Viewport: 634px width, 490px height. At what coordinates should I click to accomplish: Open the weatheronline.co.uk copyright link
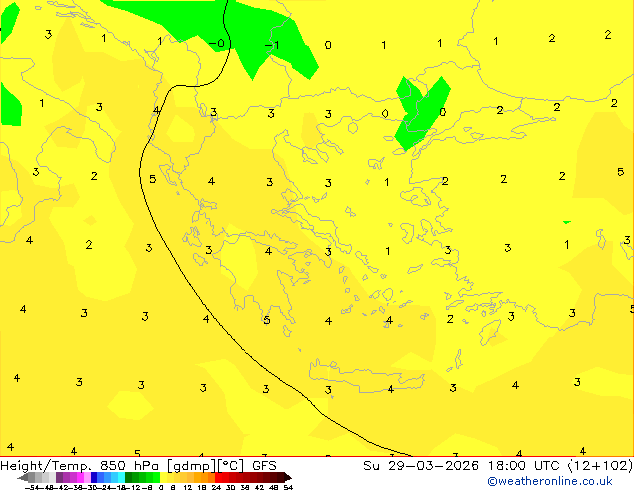pos(549,481)
